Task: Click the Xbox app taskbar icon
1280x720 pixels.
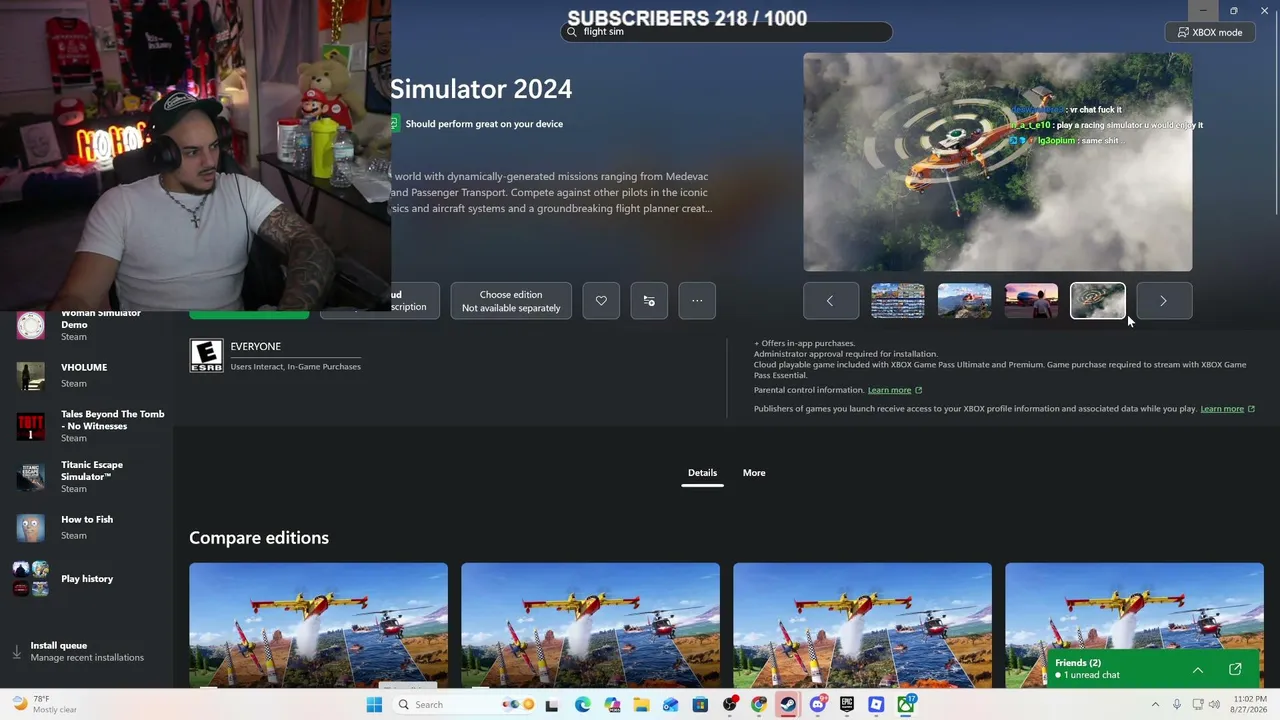Action: pyautogui.click(x=906, y=705)
